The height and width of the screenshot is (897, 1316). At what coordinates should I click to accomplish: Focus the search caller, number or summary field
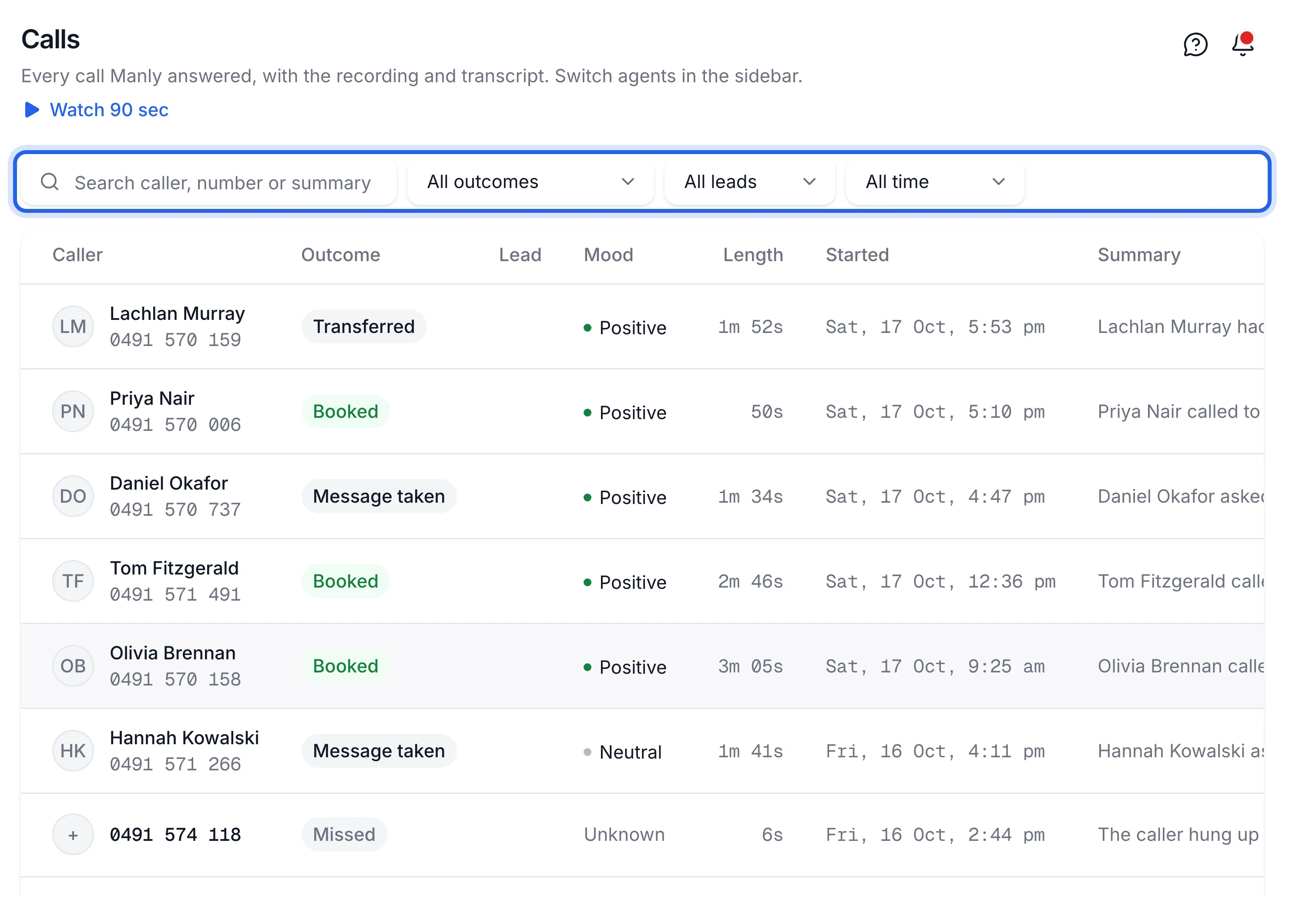pyautogui.click(x=209, y=182)
